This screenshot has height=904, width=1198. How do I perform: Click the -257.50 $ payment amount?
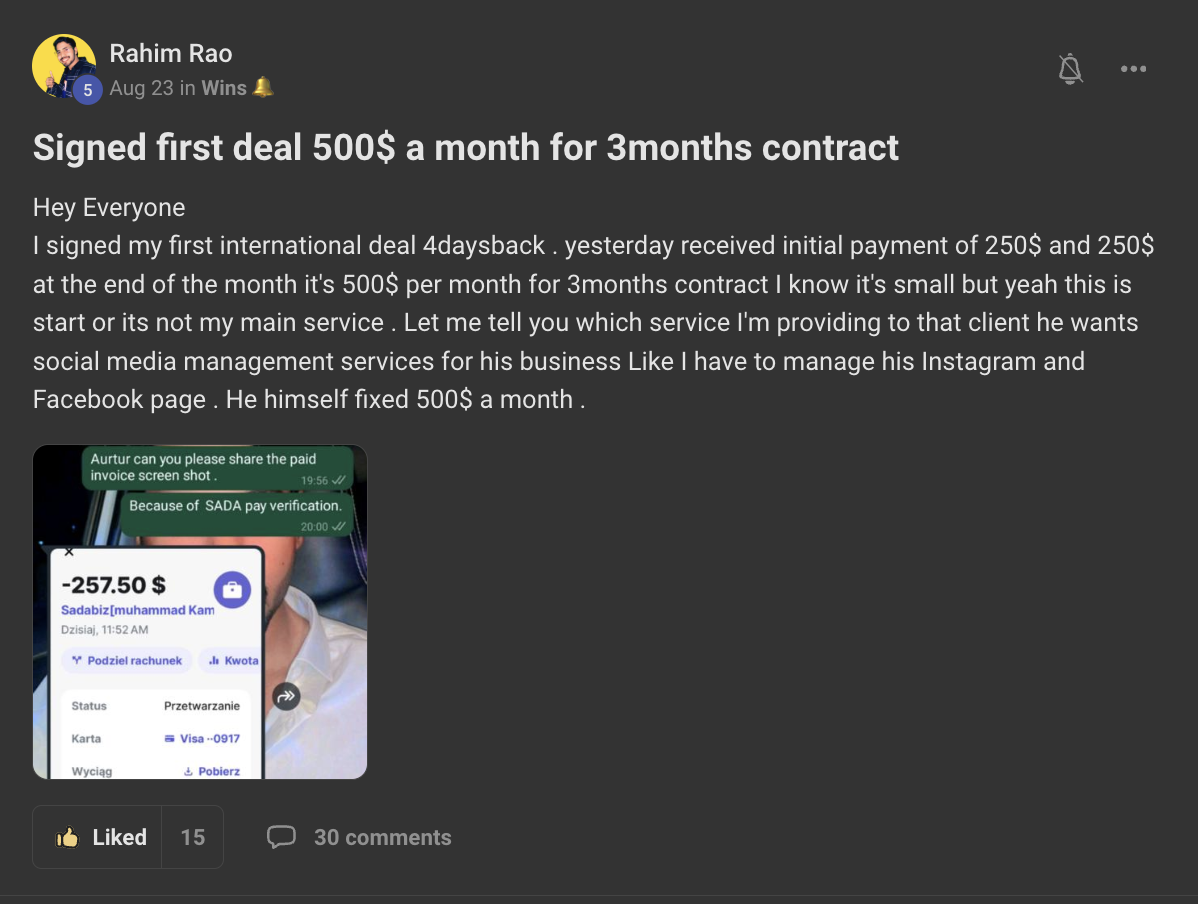(x=114, y=585)
